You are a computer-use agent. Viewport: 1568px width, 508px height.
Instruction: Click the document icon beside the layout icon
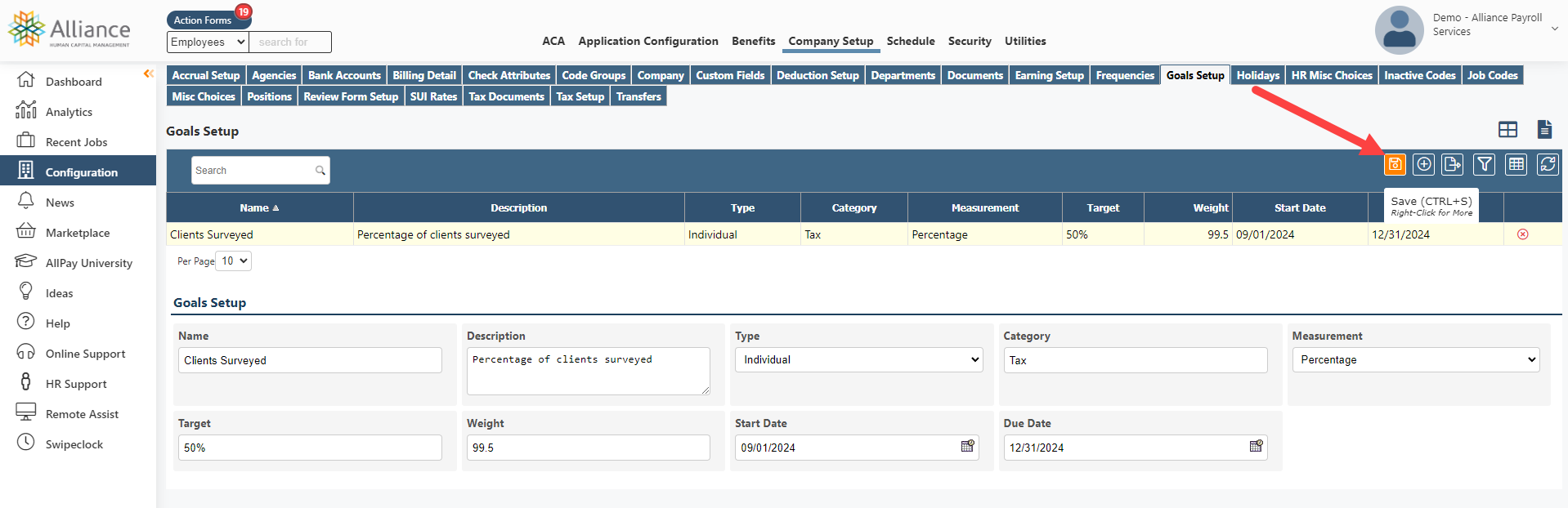pyautogui.click(x=1544, y=129)
